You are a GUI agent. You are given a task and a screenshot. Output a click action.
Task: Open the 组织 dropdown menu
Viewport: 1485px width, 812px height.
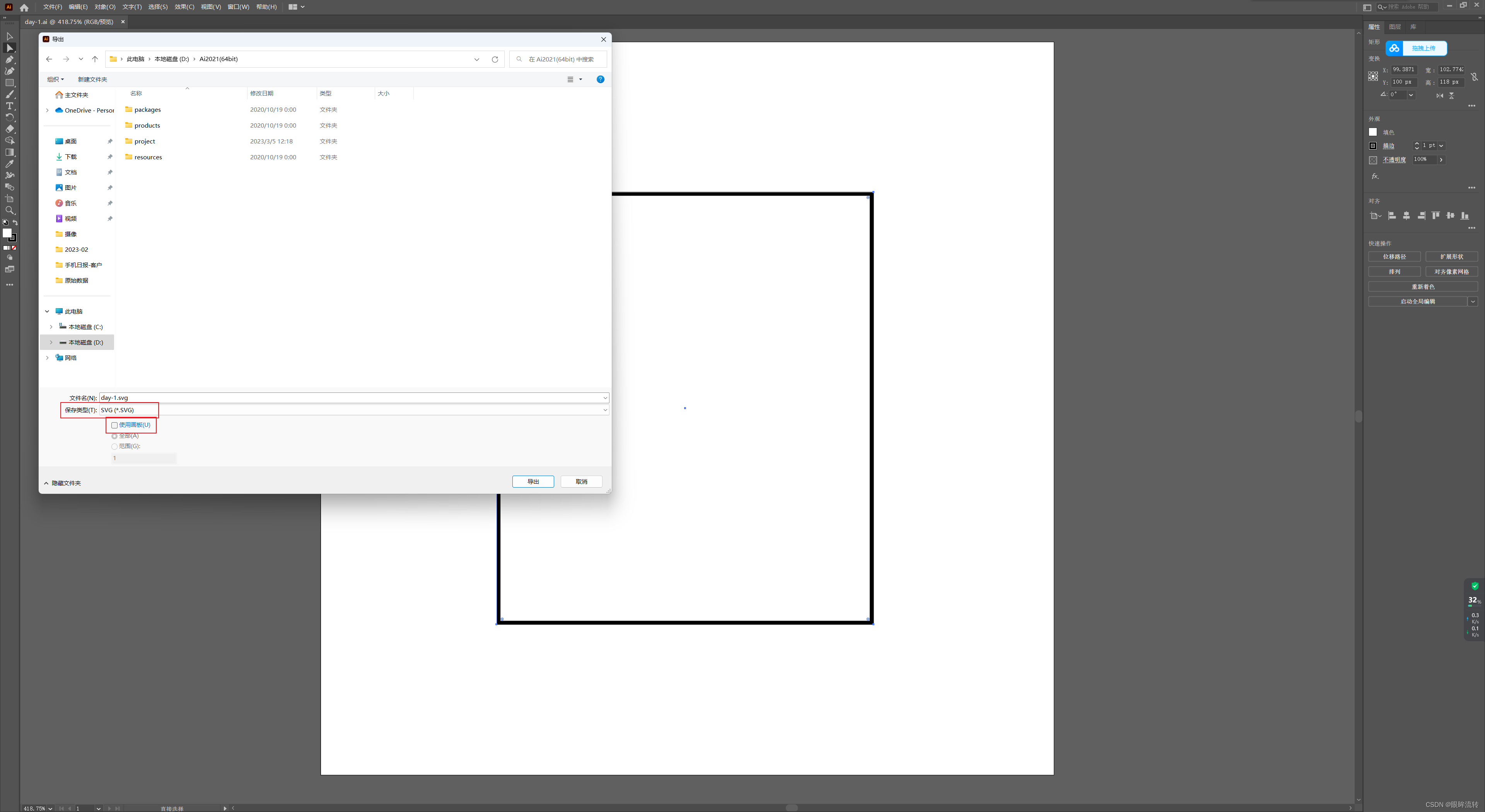tap(55, 80)
